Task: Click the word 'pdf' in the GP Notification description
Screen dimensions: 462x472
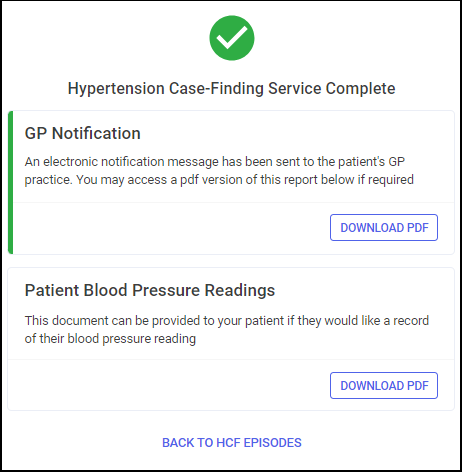Action: click(x=189, y=180)
